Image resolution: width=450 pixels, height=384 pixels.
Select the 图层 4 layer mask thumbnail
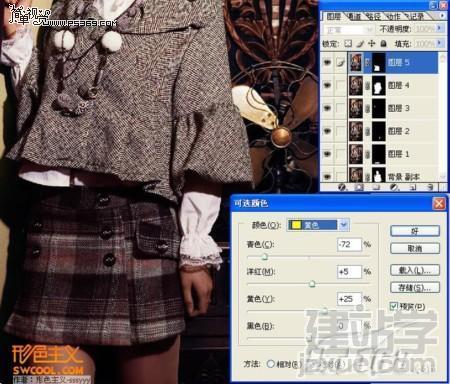point(379,86)
